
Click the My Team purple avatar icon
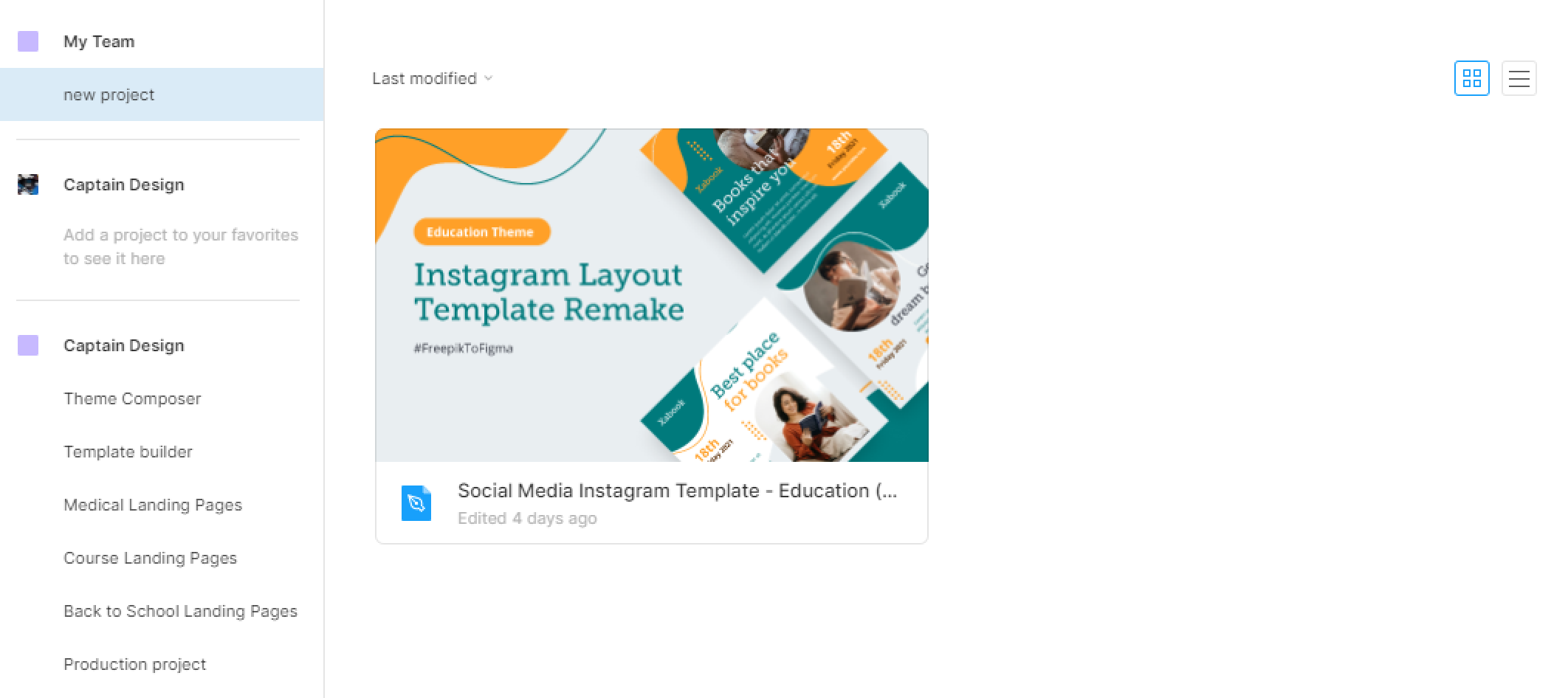click(x=28, y=41)
